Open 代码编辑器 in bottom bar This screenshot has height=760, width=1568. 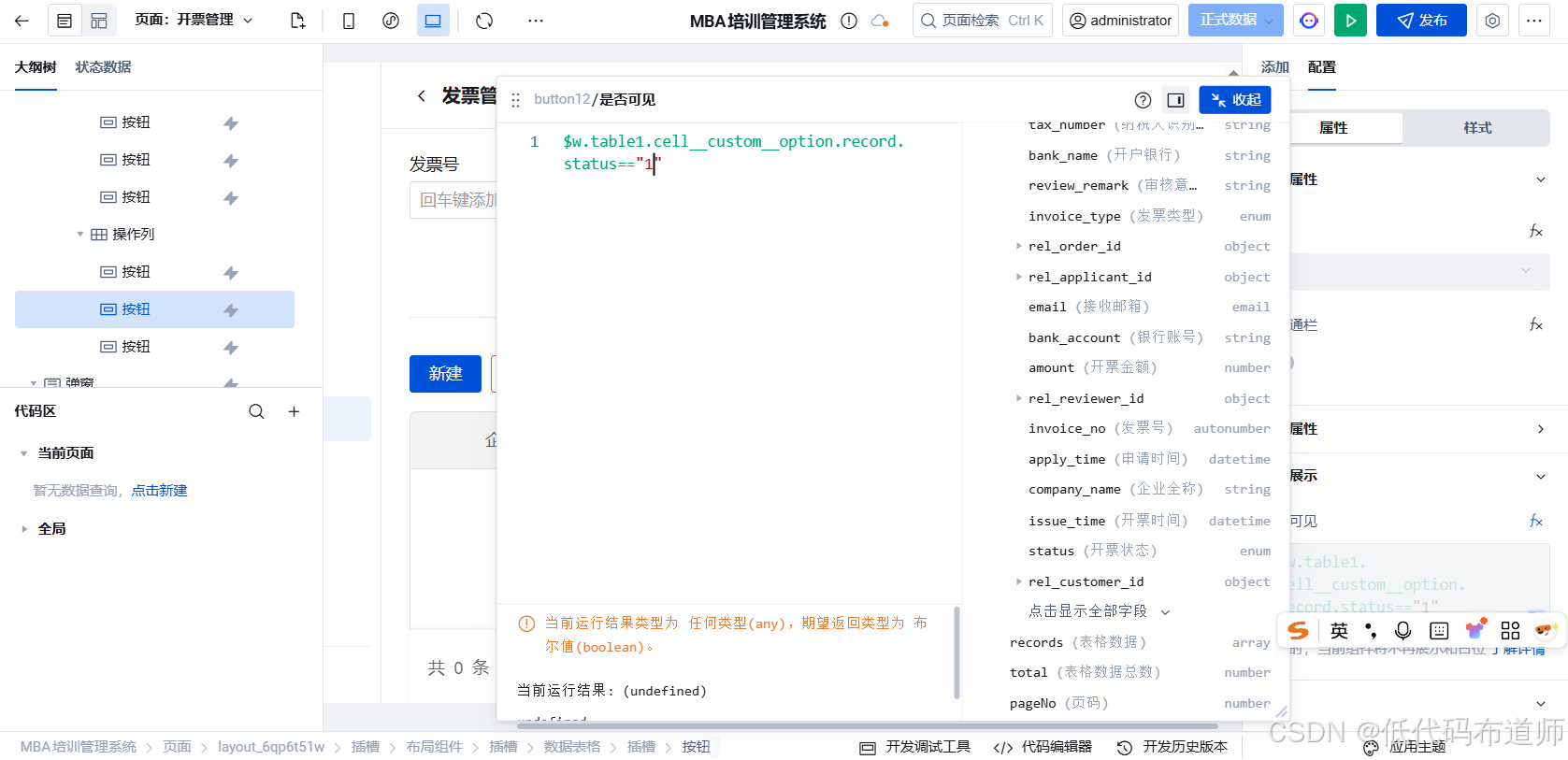1043,747
